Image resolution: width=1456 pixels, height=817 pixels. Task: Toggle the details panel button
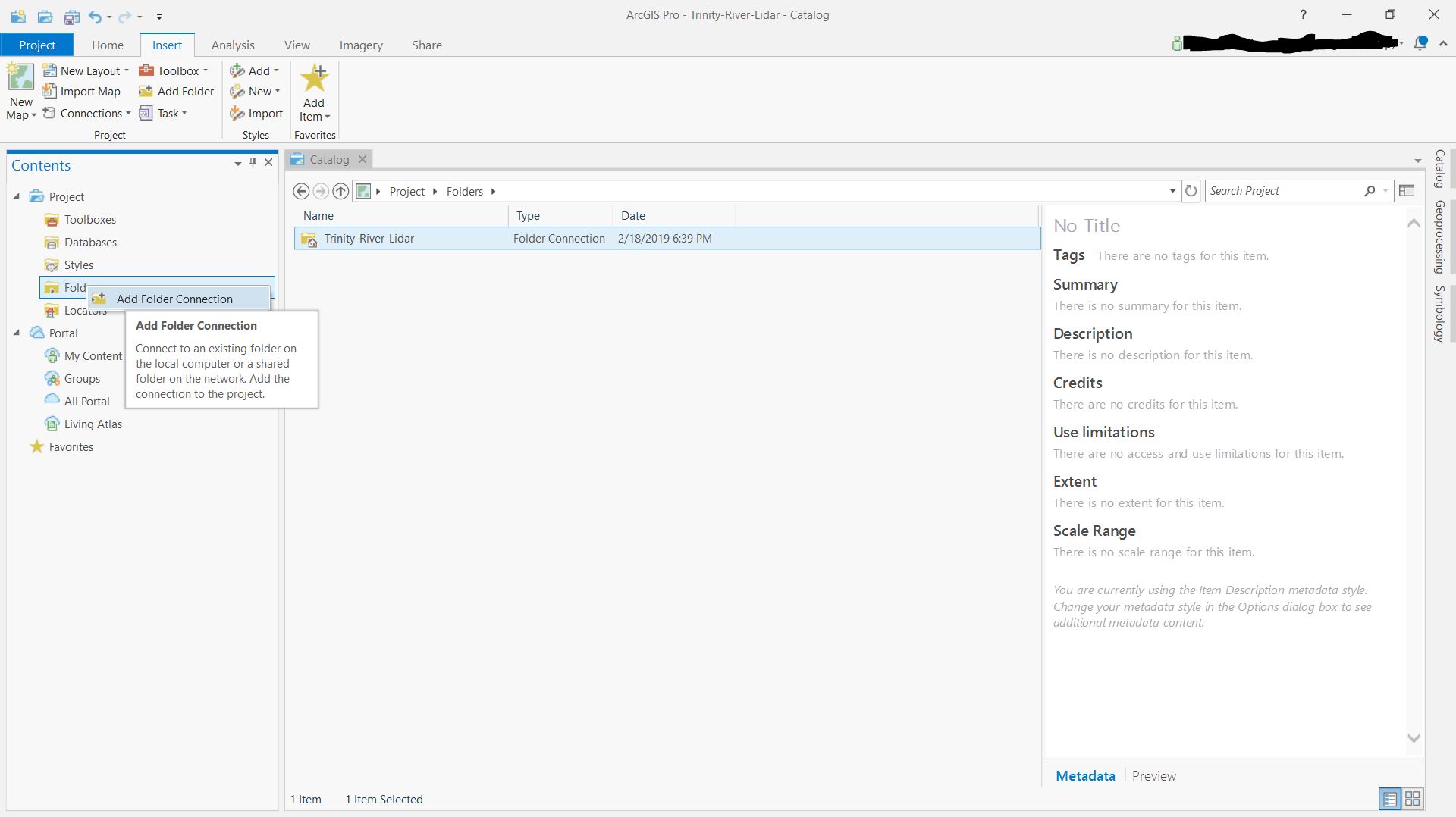click(1407, 191)
